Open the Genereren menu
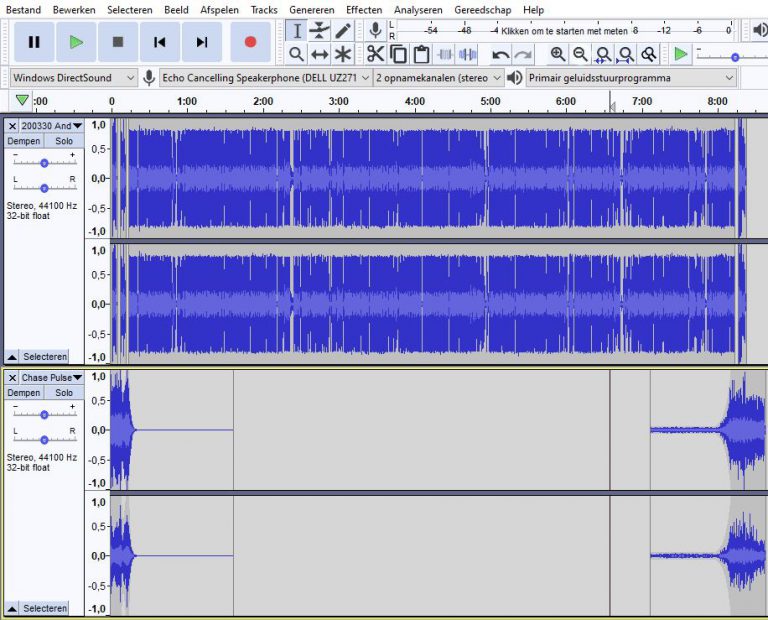The width and height of the screenshot is (768, 620). (312, 10)
